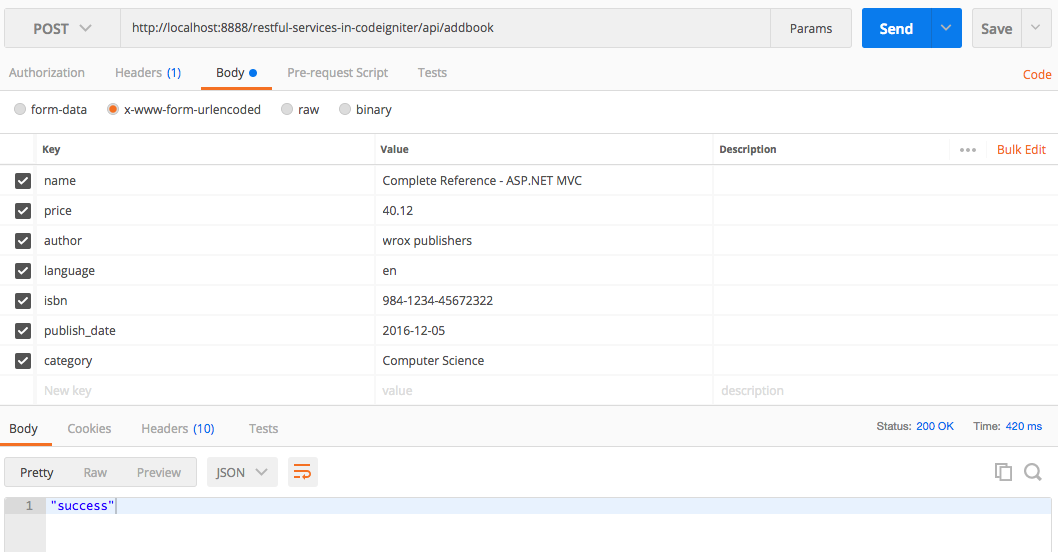Viewport: 1058px width, 552px height.
Task: Open the response Cookies tab
Action: [89, 428]
